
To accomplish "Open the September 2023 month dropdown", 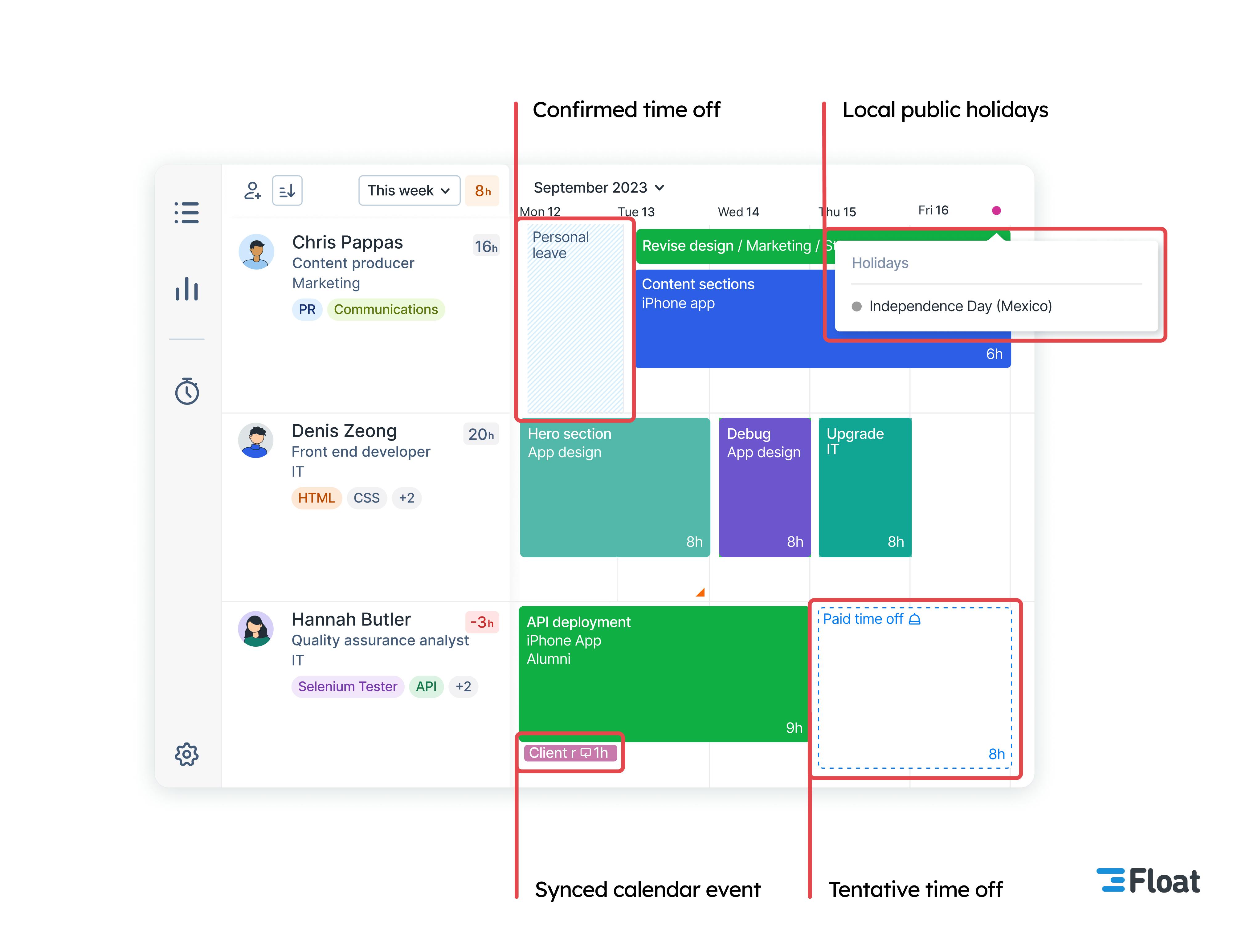I will click(598, 188).
